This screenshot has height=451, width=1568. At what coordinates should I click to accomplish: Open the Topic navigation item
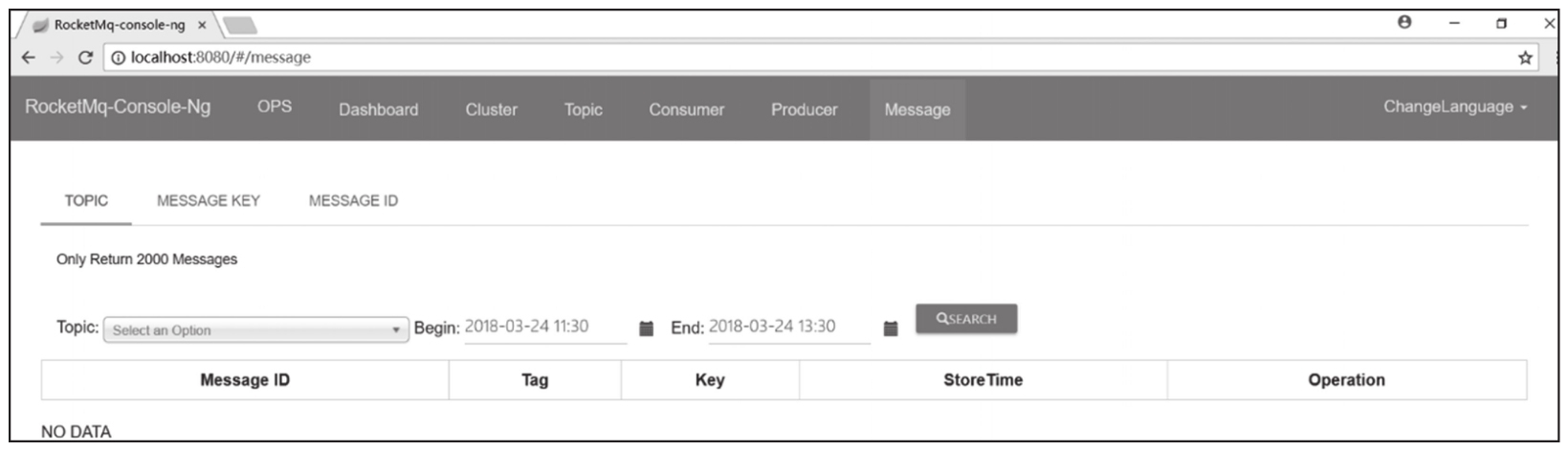tap(583, 110)
